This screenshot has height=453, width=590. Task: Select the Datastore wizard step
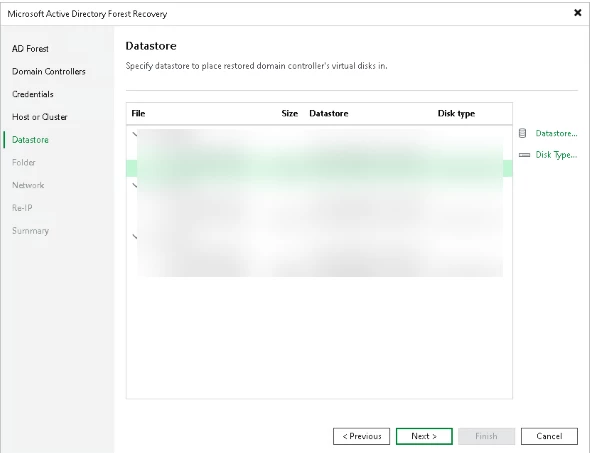click(x=30, y=140)
